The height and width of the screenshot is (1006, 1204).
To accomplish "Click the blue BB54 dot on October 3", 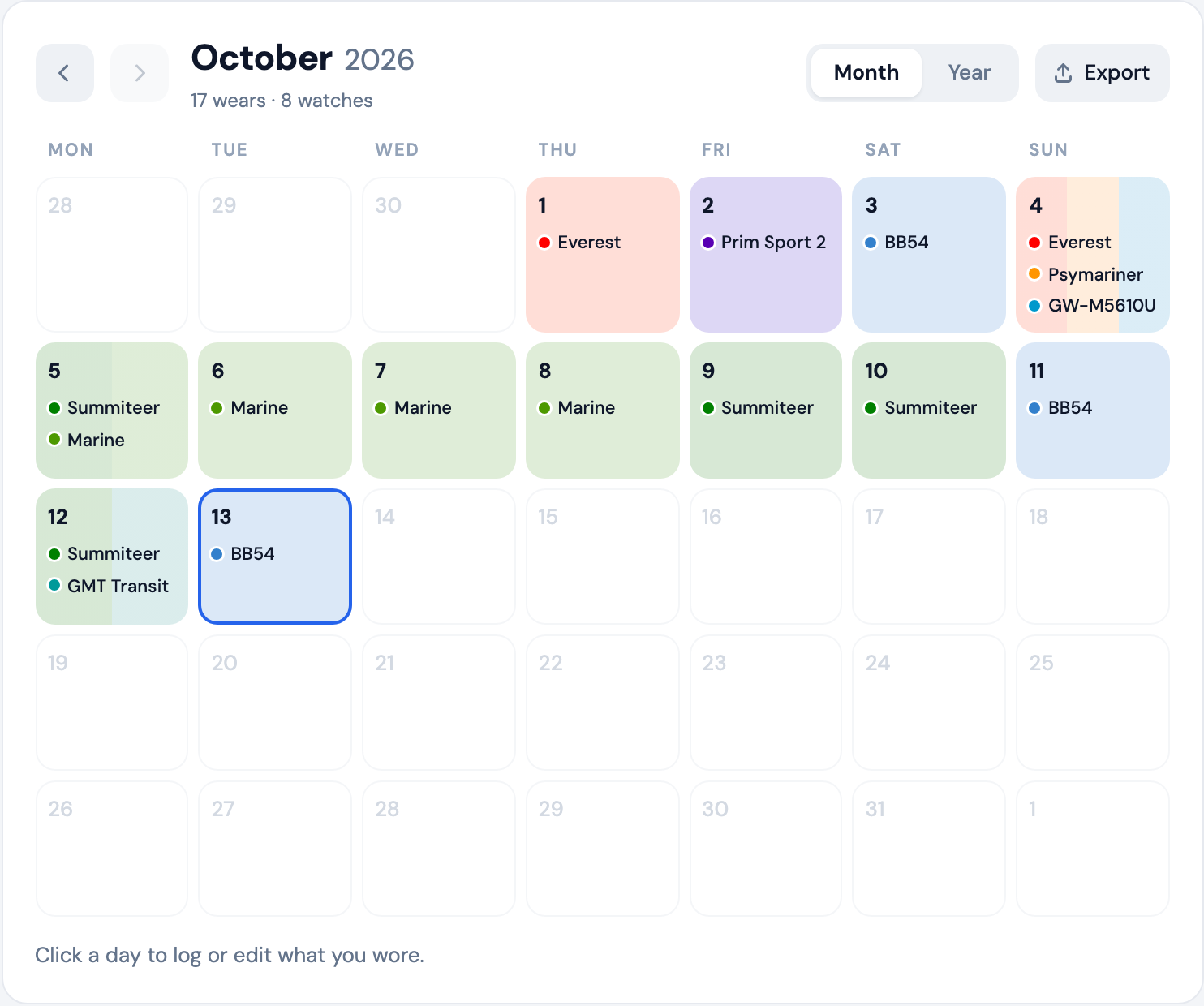I will point(871,243).
